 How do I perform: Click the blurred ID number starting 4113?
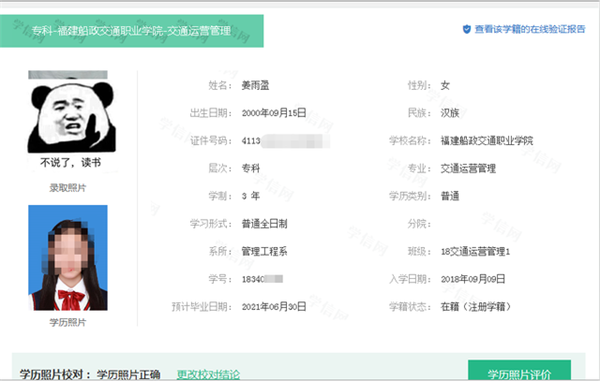tap(285, 141)
